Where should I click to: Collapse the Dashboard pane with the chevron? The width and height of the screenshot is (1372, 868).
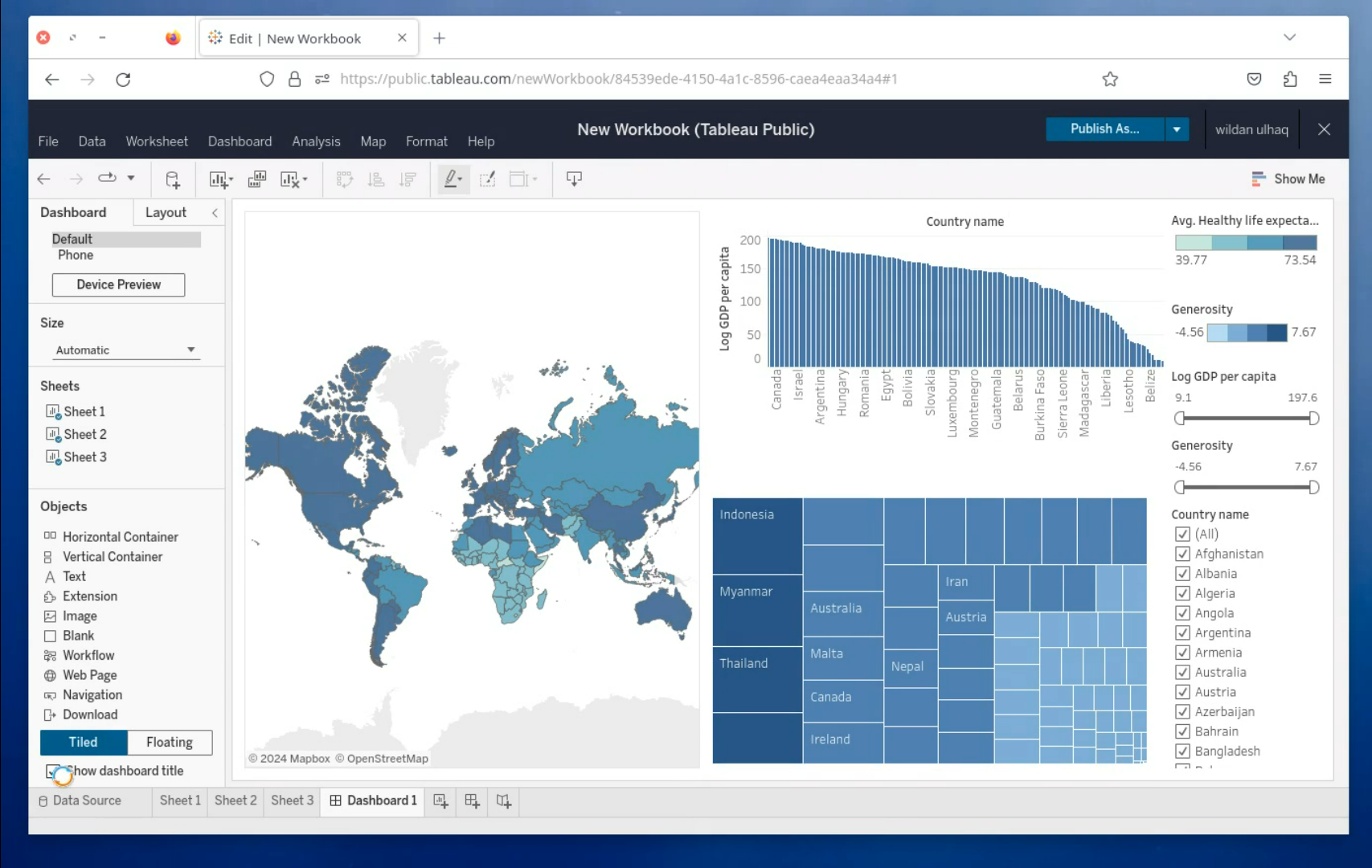click(215, 213)
